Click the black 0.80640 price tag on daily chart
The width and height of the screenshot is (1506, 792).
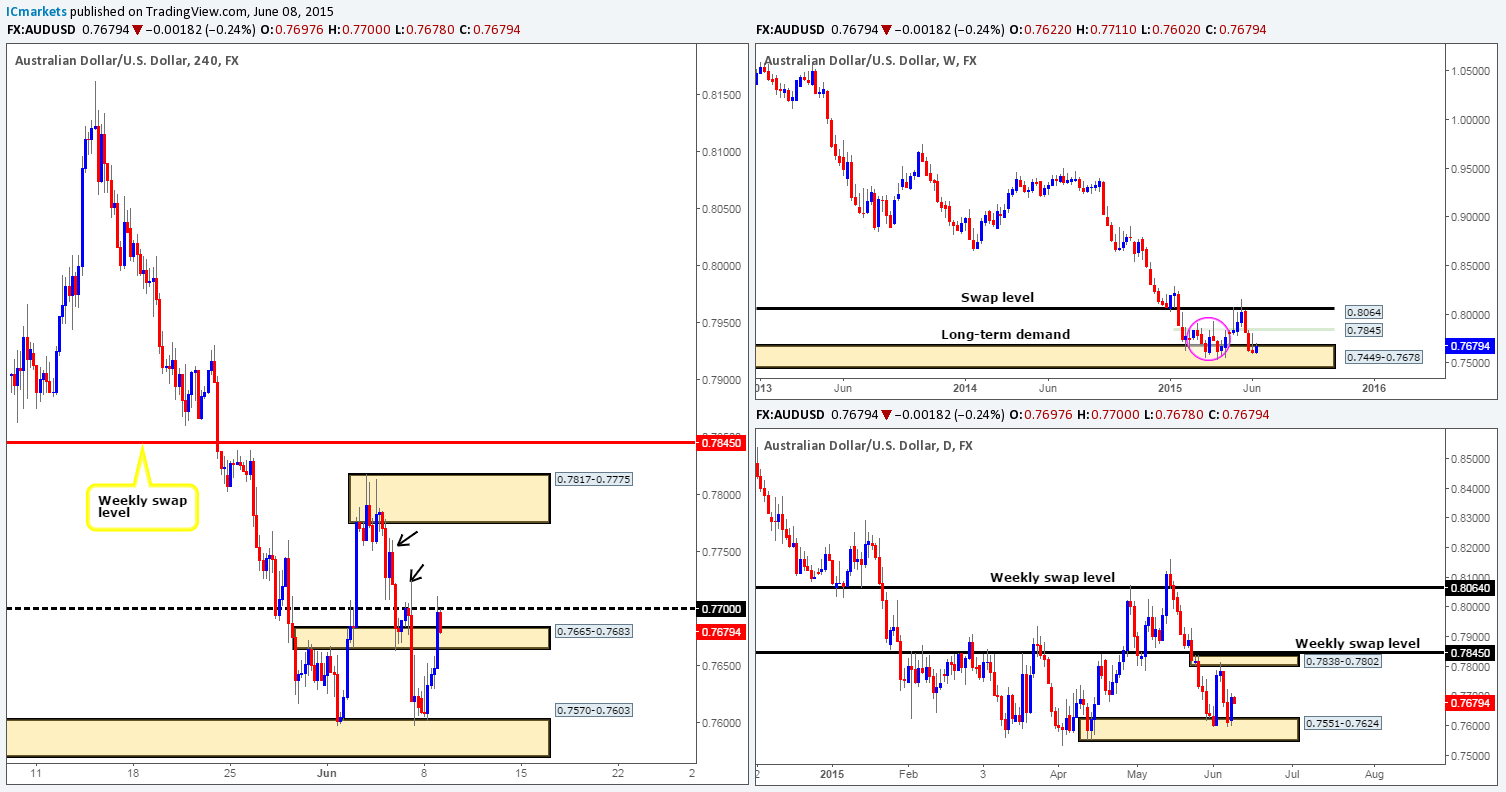1471,588
